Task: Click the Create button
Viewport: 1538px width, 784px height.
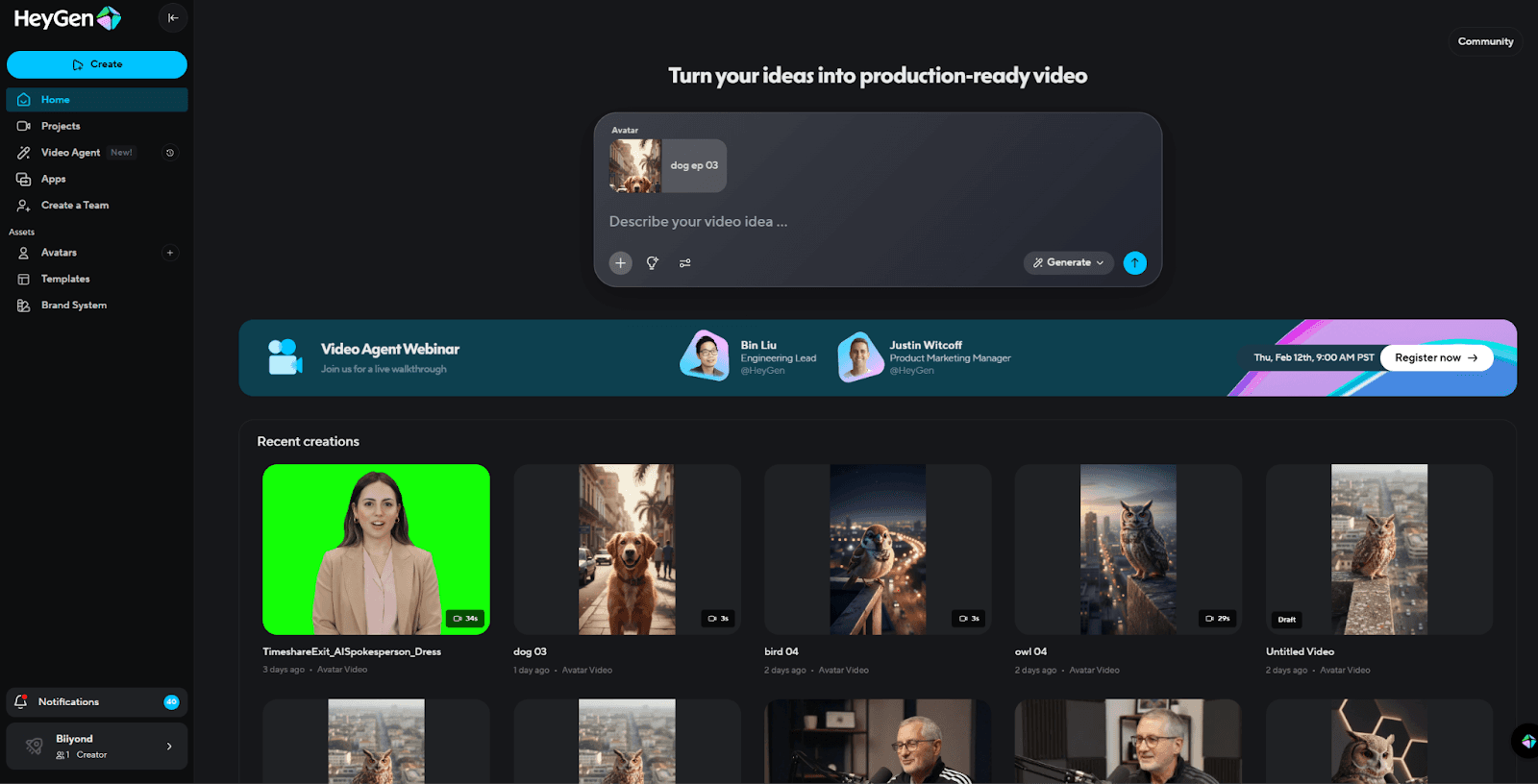Action: tap(97, 64)
